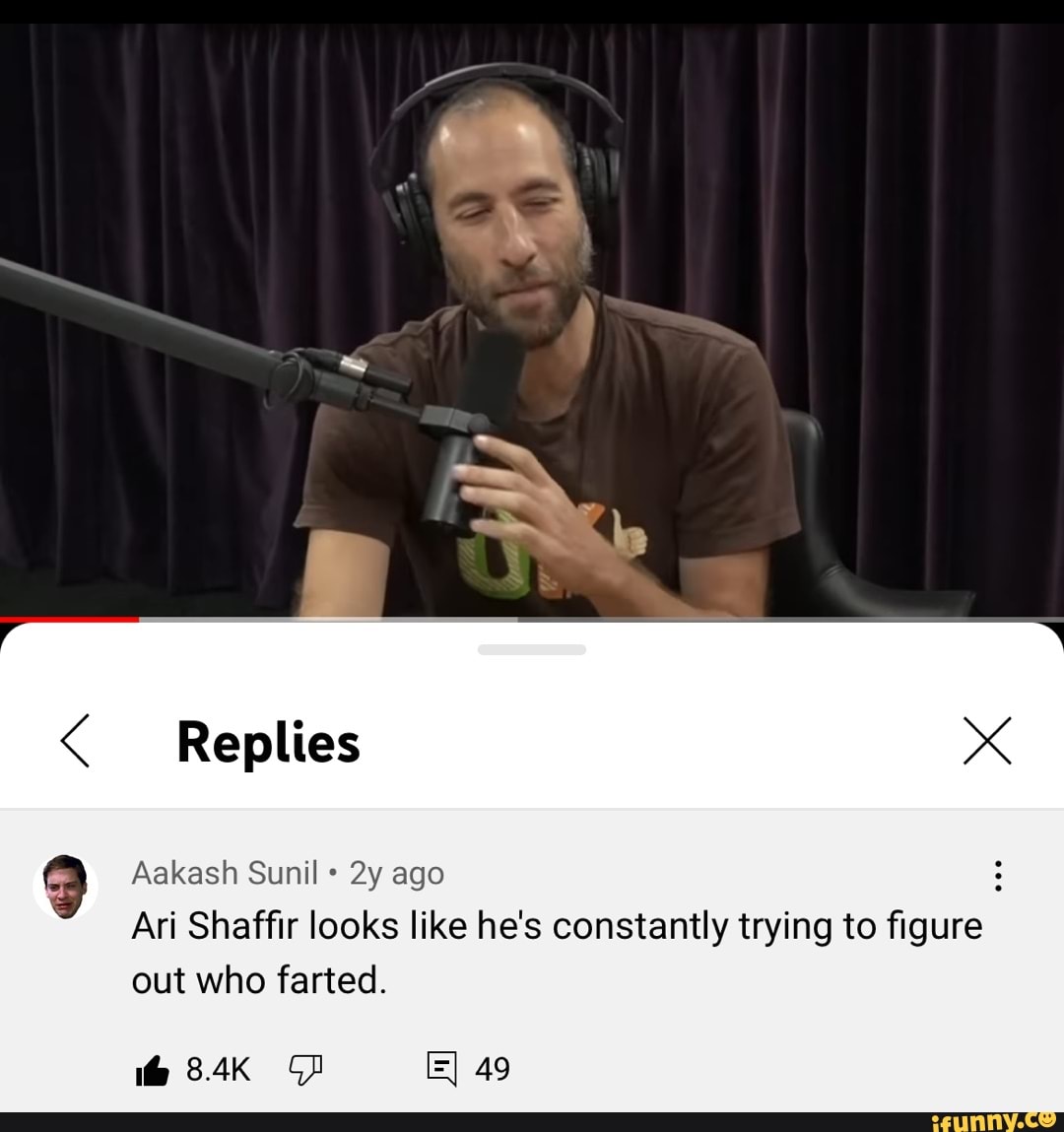Tap the drag handle atop the replies sheet
The height and width of the screenshot is (1132, 1064).
coord(532,650)
